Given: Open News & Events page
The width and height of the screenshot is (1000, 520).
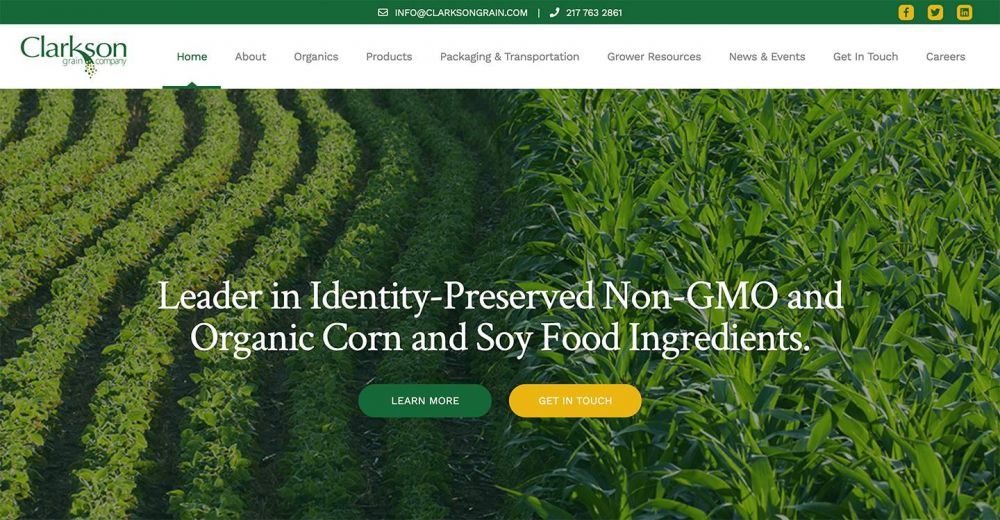Looking at the screenshot, I should click(767, 57).
